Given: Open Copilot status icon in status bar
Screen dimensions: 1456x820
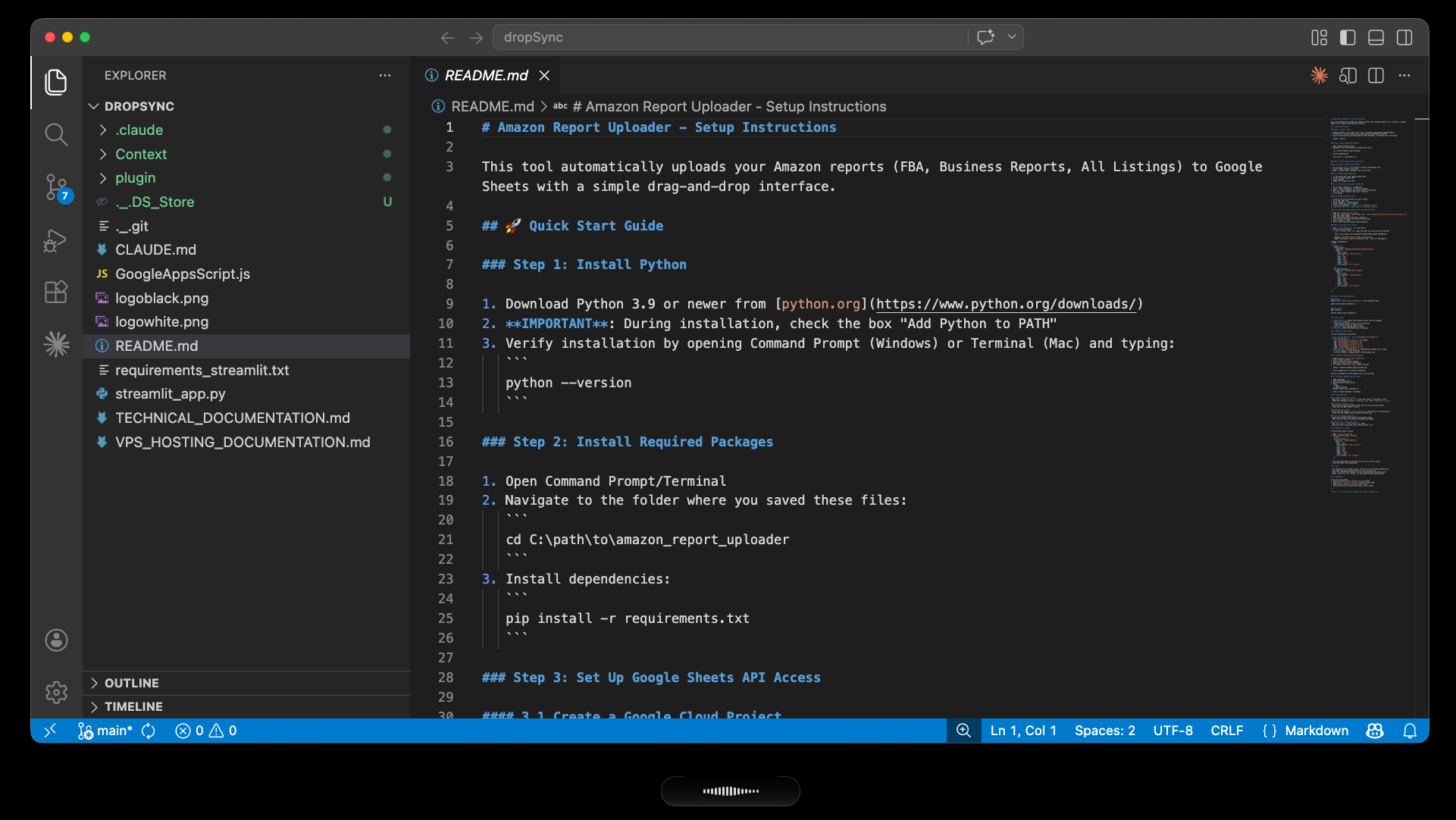Looking at the screenshot, I should (x=1375, y=731).
